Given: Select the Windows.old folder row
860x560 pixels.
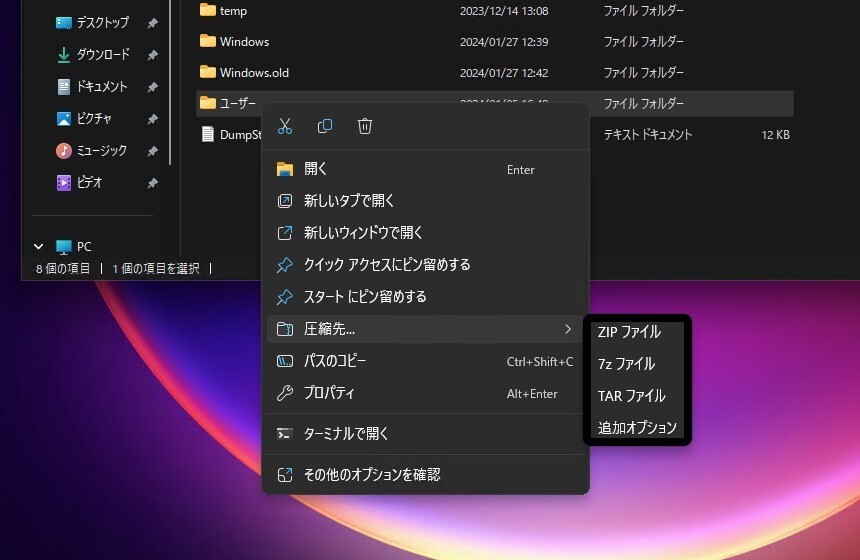Looking at the screenshot, I should click(254, 72).
